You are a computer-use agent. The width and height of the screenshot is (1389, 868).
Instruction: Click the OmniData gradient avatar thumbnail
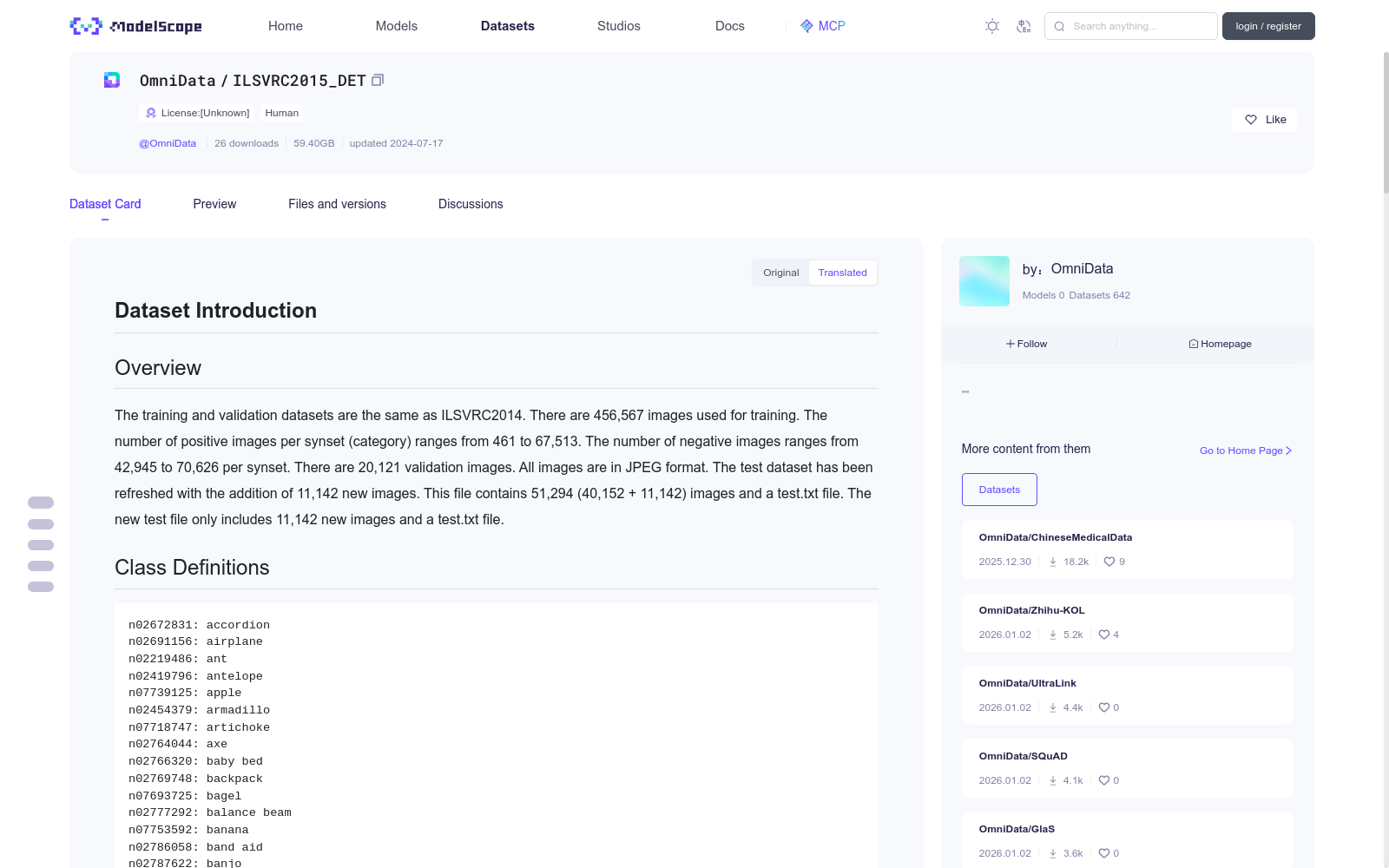click(984, 281)
